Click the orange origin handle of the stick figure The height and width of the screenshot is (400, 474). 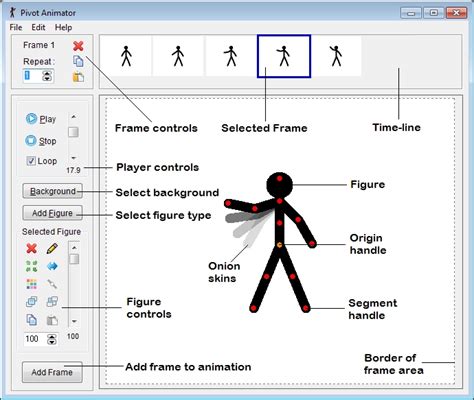279,245
